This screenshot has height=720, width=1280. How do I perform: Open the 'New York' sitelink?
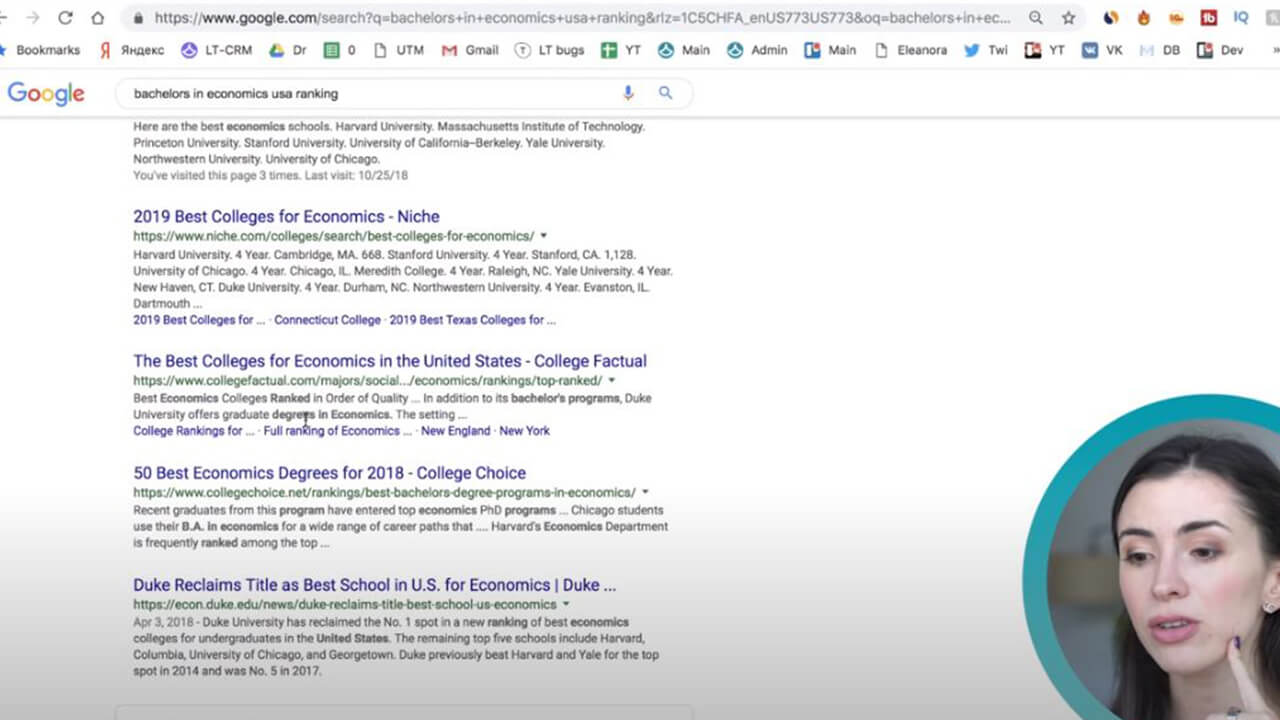(524, 431)
